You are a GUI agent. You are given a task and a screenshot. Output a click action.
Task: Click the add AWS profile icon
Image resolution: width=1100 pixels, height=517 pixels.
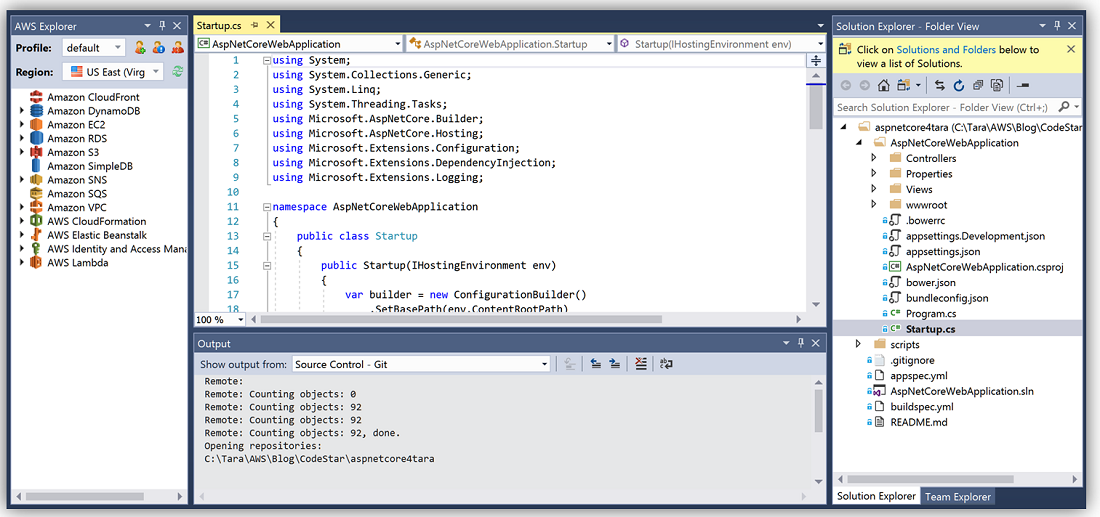(x=140, y=47)
